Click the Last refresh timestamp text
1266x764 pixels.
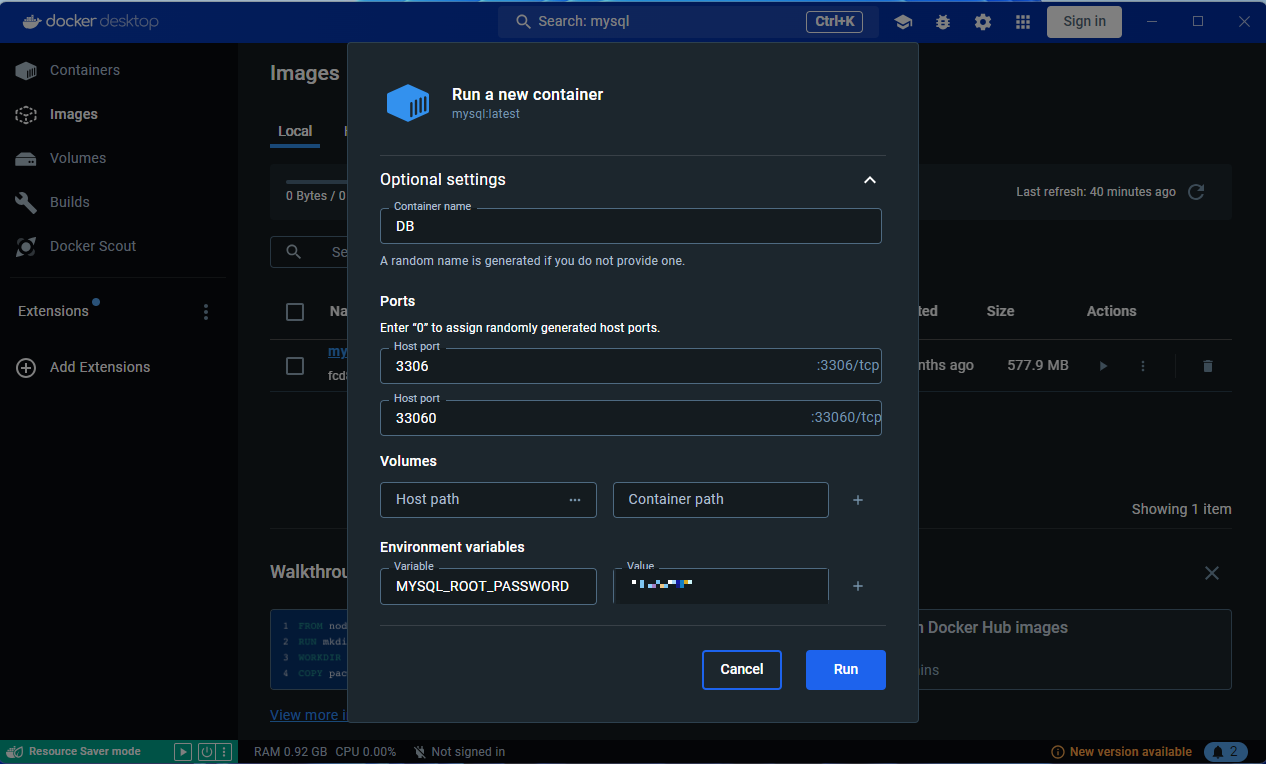(1096, 192)
